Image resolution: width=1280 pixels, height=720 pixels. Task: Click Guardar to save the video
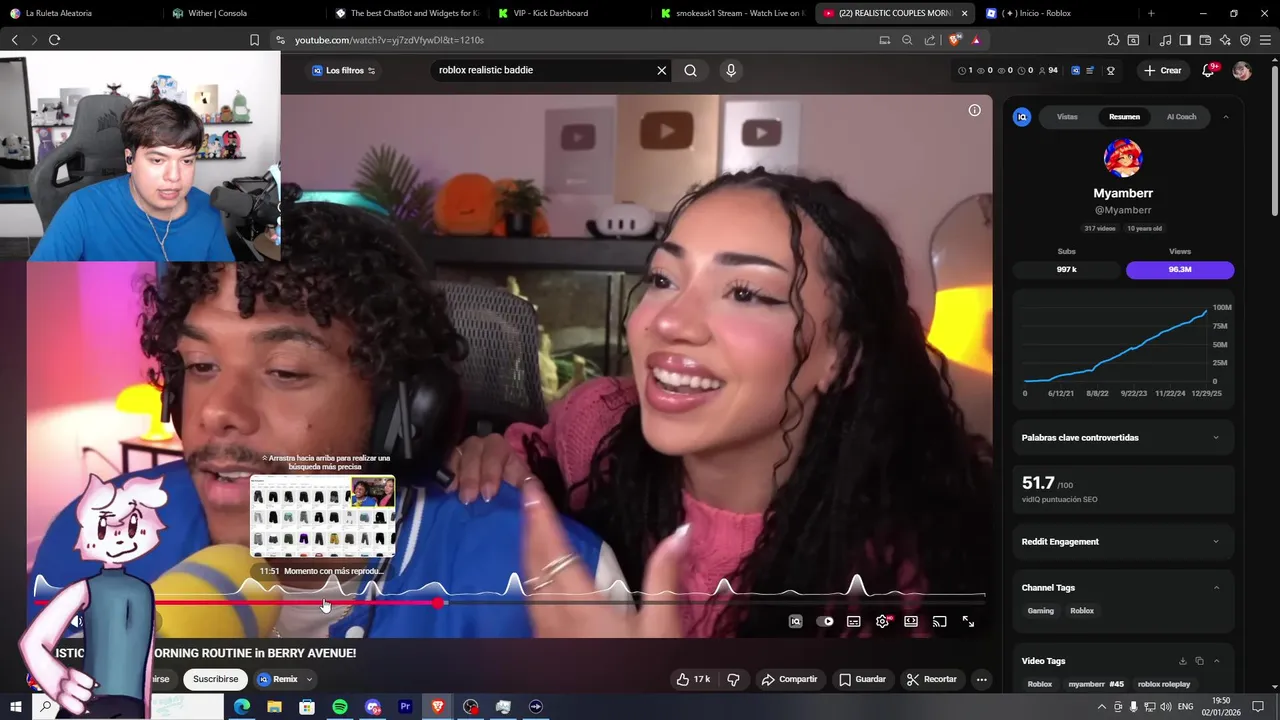tap(862, 679)
